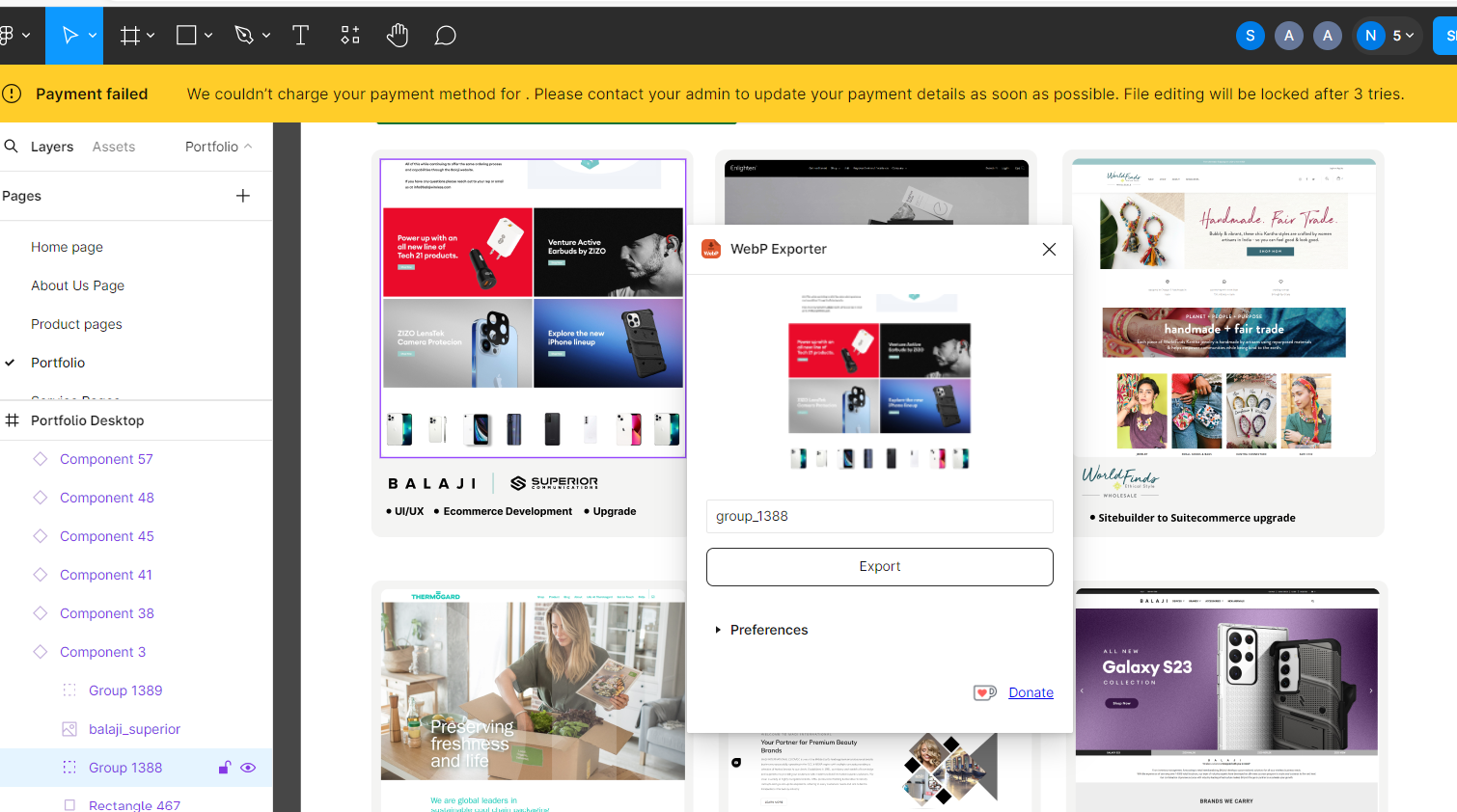Viewport: 1457px width, 812px height.
Task: Select the Rectangle shape tool
Action: click(x=187, y=36)
